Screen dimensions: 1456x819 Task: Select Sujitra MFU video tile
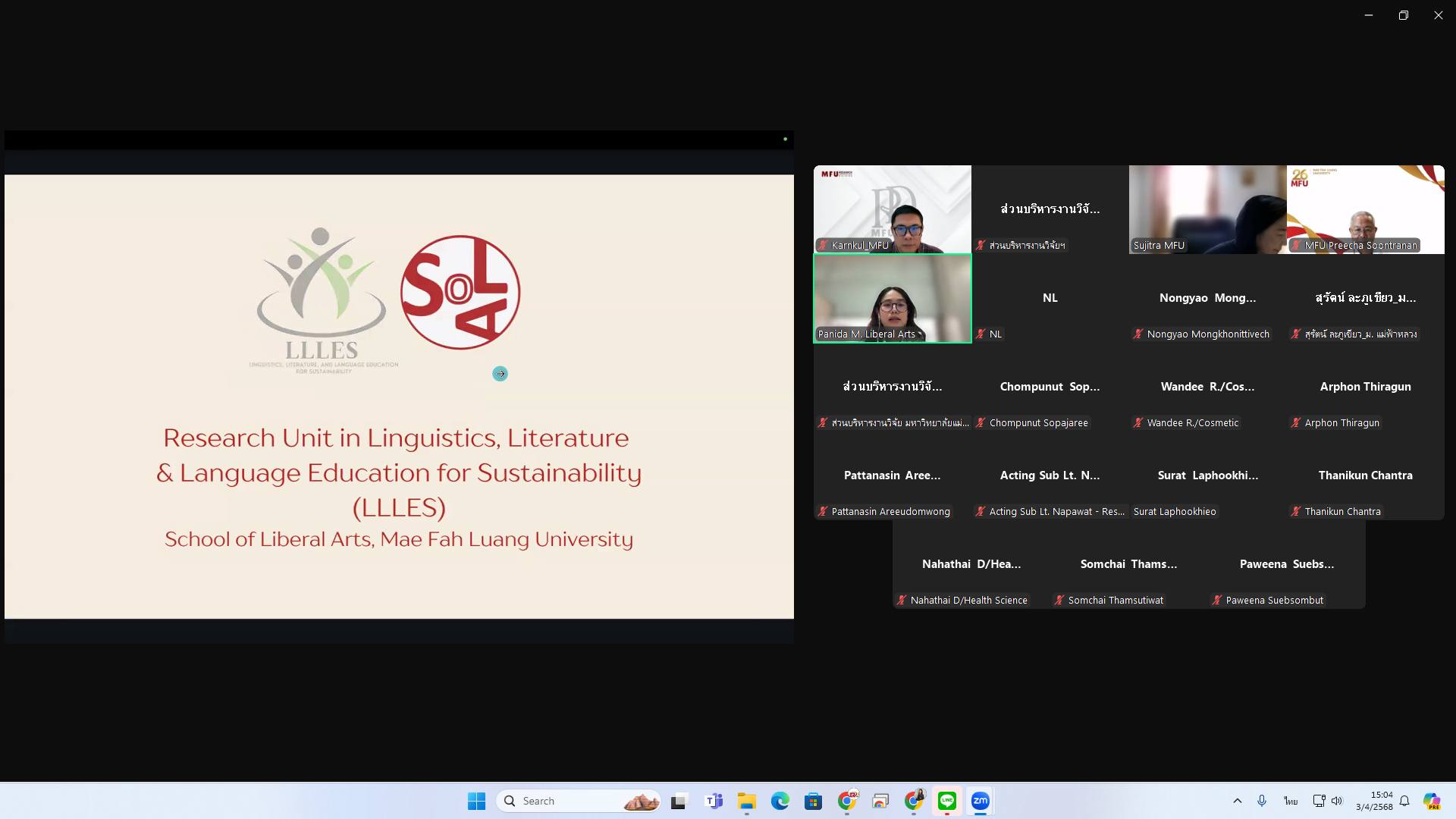point(1208,209)
